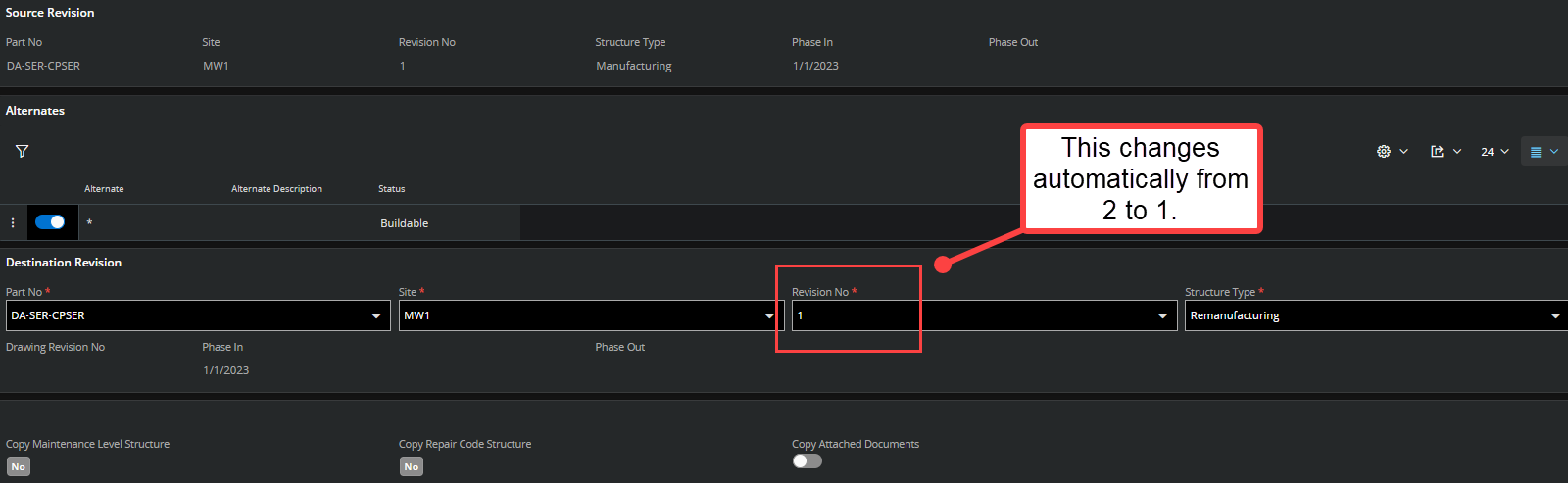
Task: Toggle Copy Maintenance Level Structure No
Action: tap(19, 466)
